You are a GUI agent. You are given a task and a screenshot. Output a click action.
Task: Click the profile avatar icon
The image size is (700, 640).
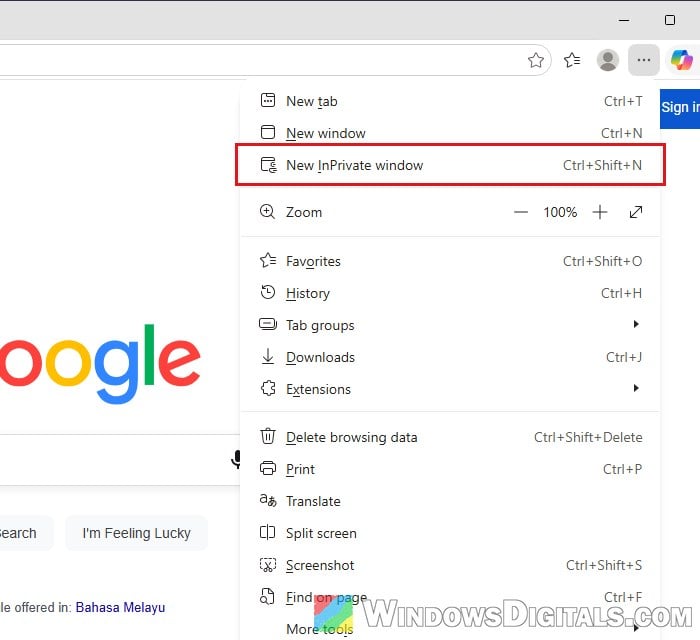(x=608, y=60)
